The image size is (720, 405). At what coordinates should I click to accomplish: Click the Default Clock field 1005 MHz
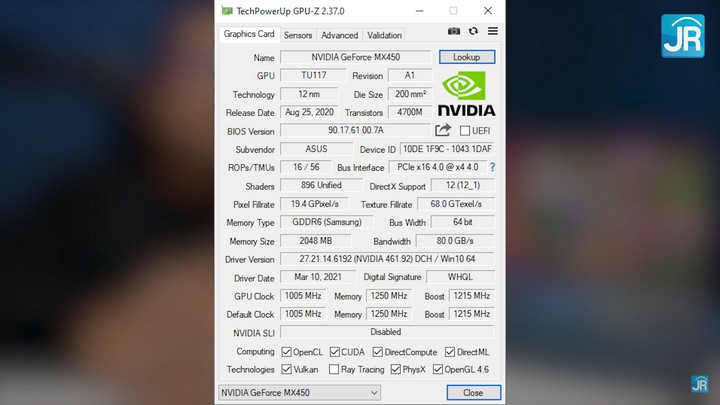click(303, 314)
